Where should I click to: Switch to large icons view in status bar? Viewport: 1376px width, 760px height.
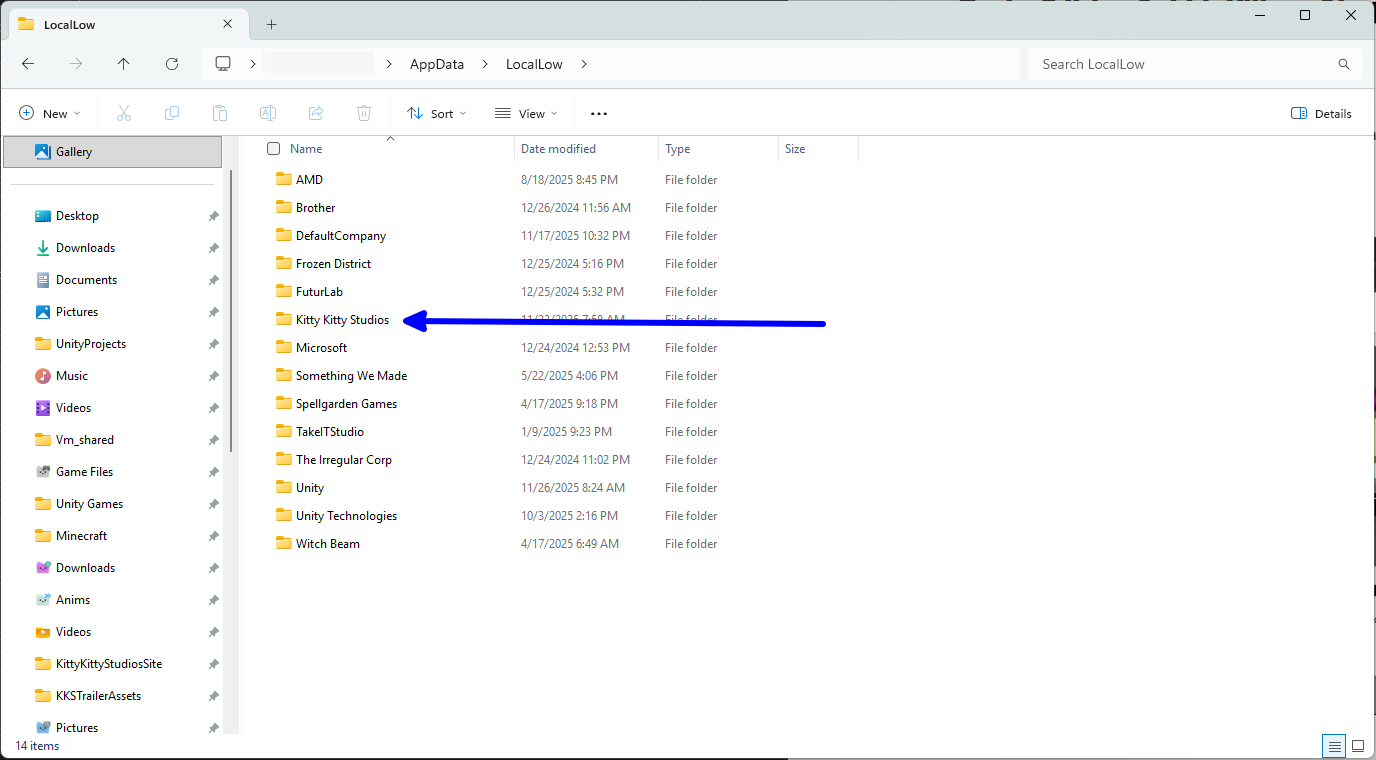point(1358,746)
